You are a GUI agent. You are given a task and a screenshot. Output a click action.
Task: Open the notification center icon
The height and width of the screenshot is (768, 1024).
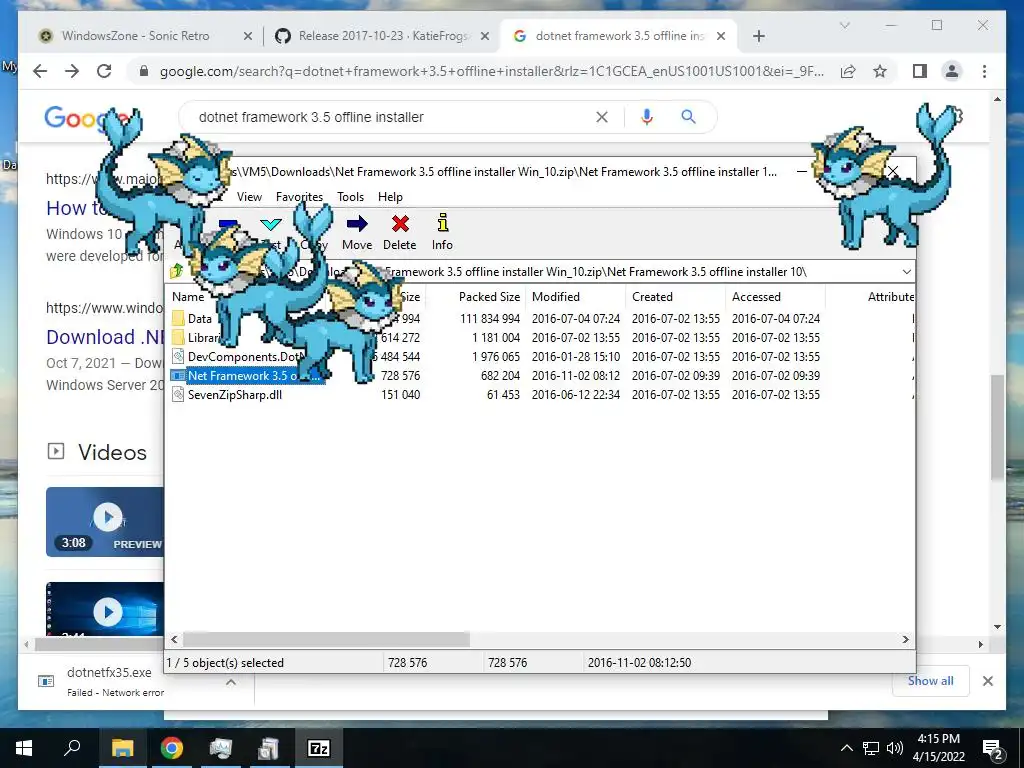tap(992, 748)
